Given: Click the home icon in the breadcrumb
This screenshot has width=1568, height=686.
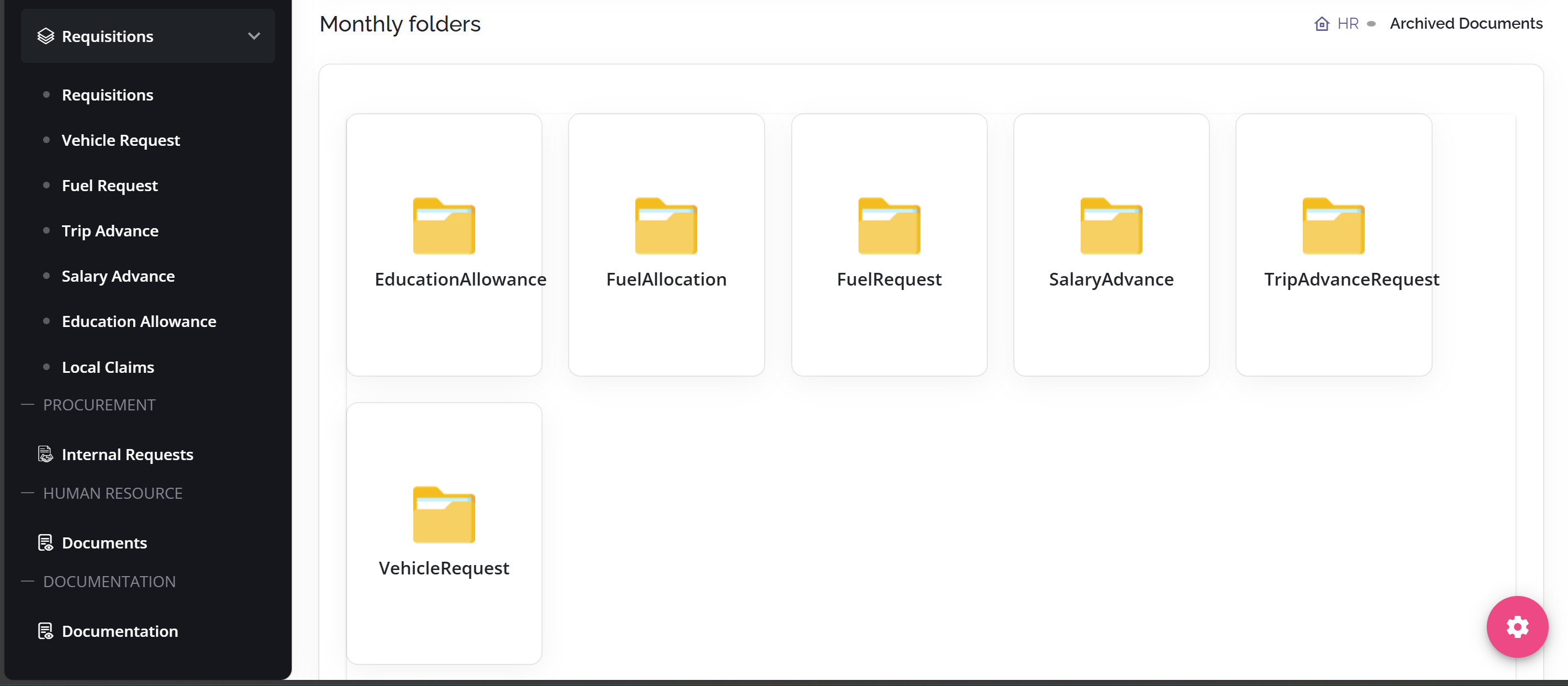Looking at the screenshot, I should [1322, 24].
